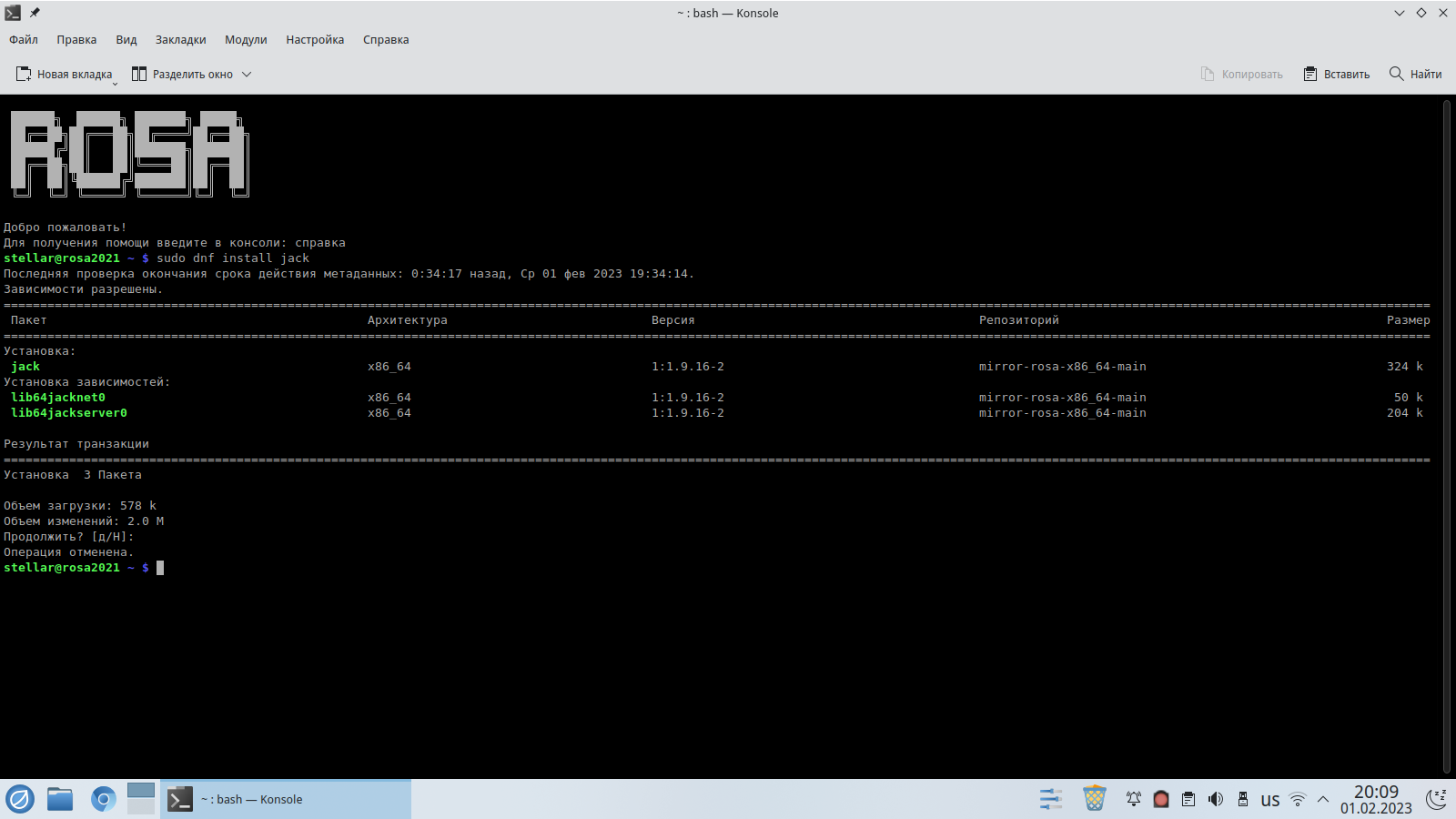Click the Вставить toolbar button
The height and width of the screenshot is (819, 1456).
pyautogui.click(x=1337, y=75)
